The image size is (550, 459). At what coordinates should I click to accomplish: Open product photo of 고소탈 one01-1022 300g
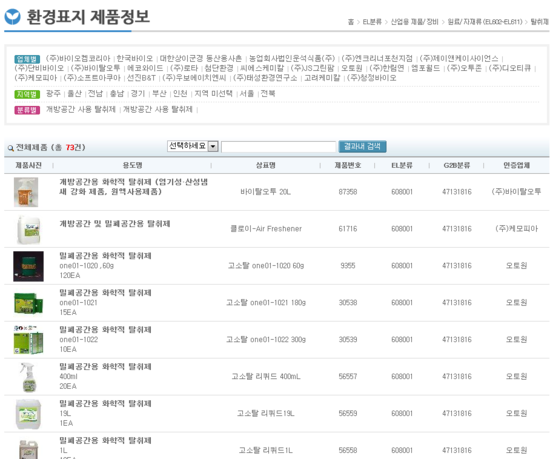coord(28,340)
